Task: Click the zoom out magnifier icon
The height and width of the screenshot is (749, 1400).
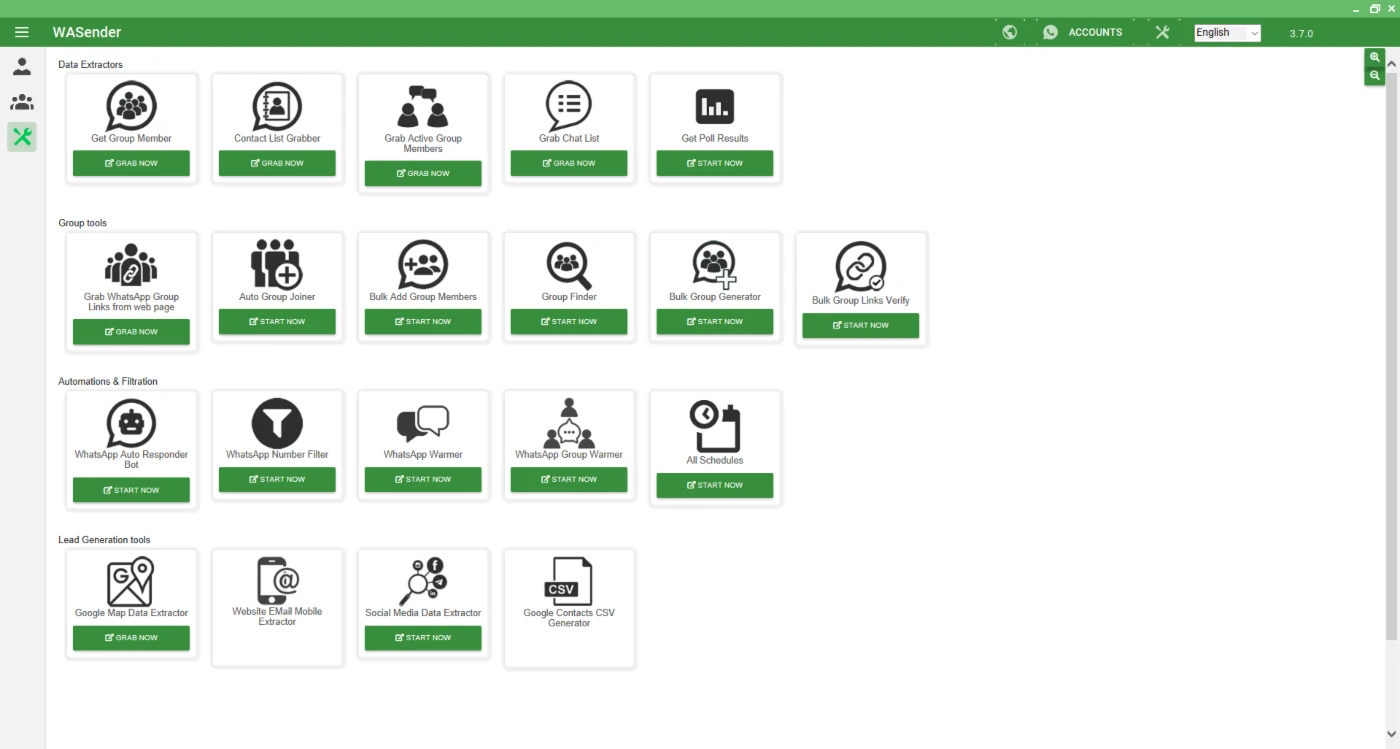Action: point(1375,76)
